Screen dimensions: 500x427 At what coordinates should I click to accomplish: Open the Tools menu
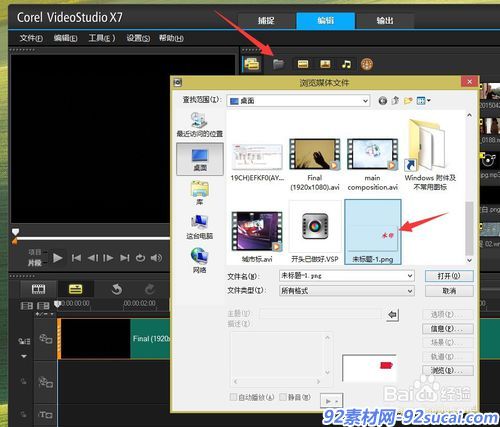pyautogui.click(x=102, y=38)
